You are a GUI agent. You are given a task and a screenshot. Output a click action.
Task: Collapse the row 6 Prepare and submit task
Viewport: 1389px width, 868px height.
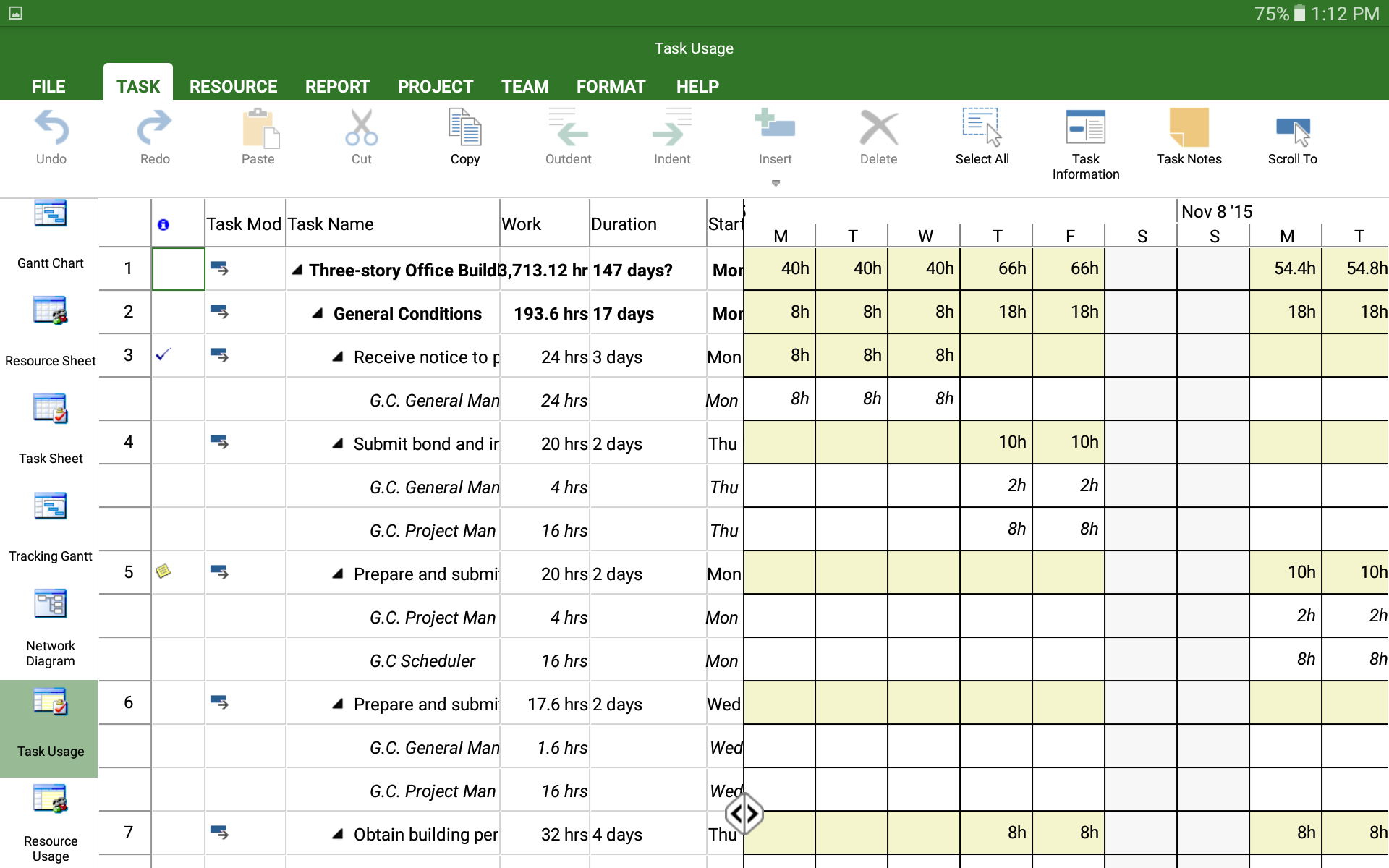[337, 704]
